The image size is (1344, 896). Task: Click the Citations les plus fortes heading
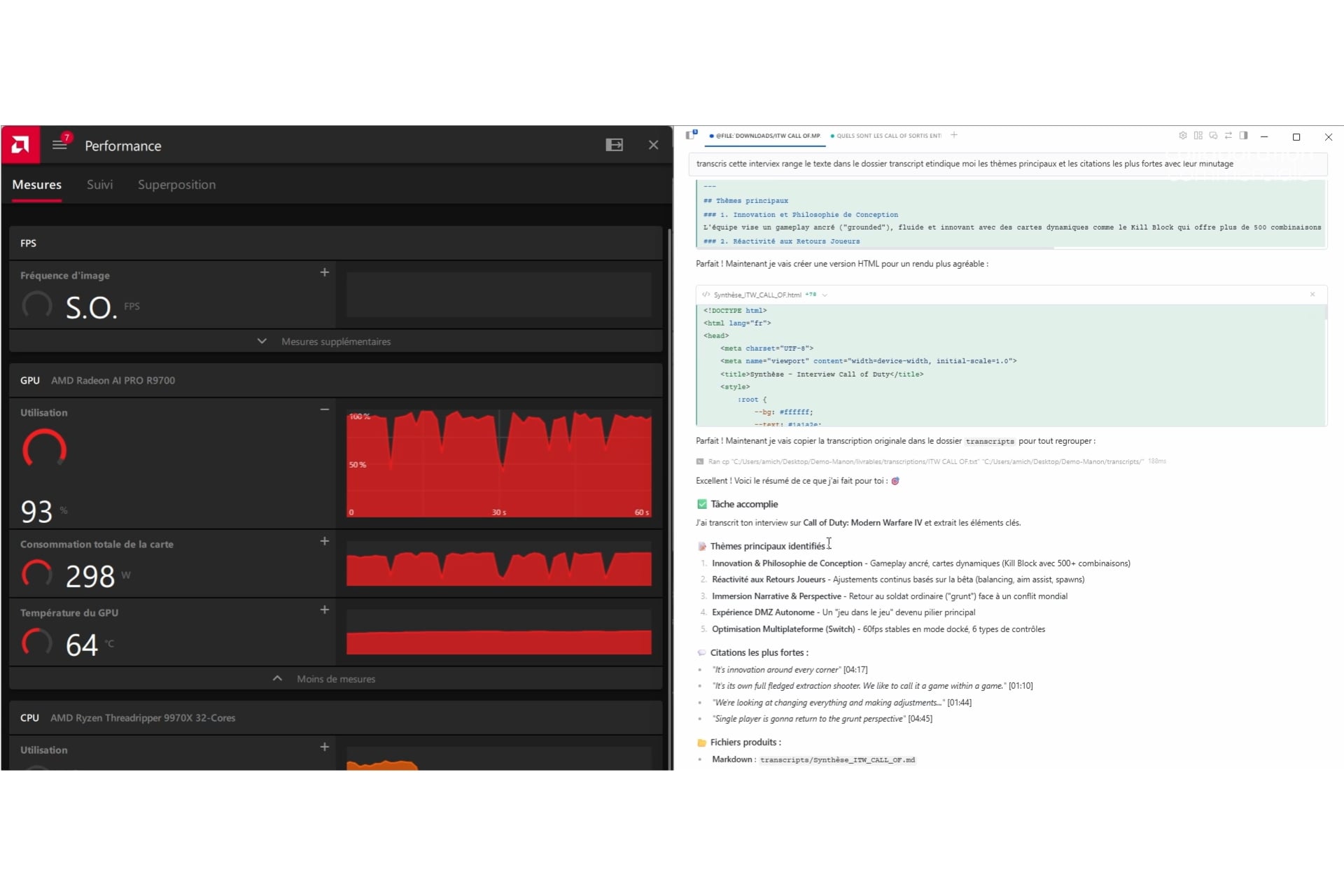[759, 652]
